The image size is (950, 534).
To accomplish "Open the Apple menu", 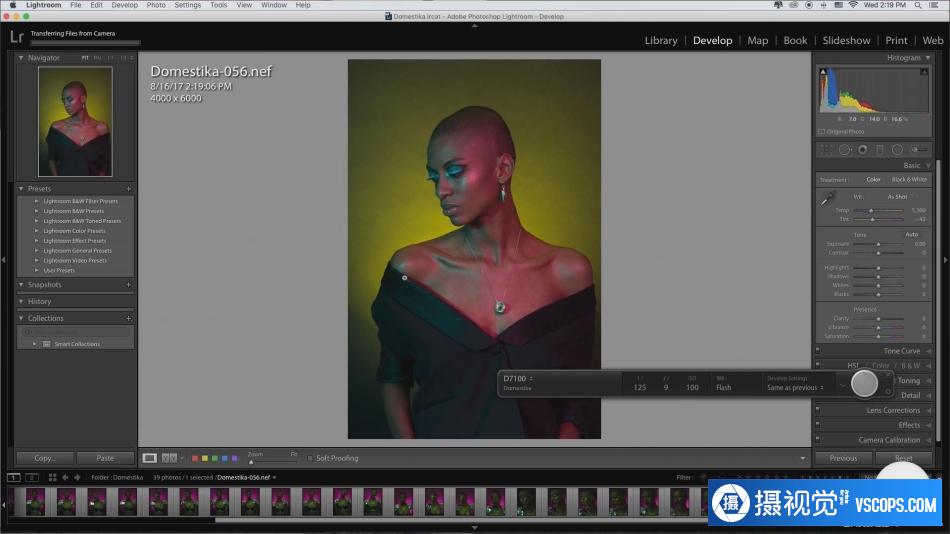I will click(13, 5).
